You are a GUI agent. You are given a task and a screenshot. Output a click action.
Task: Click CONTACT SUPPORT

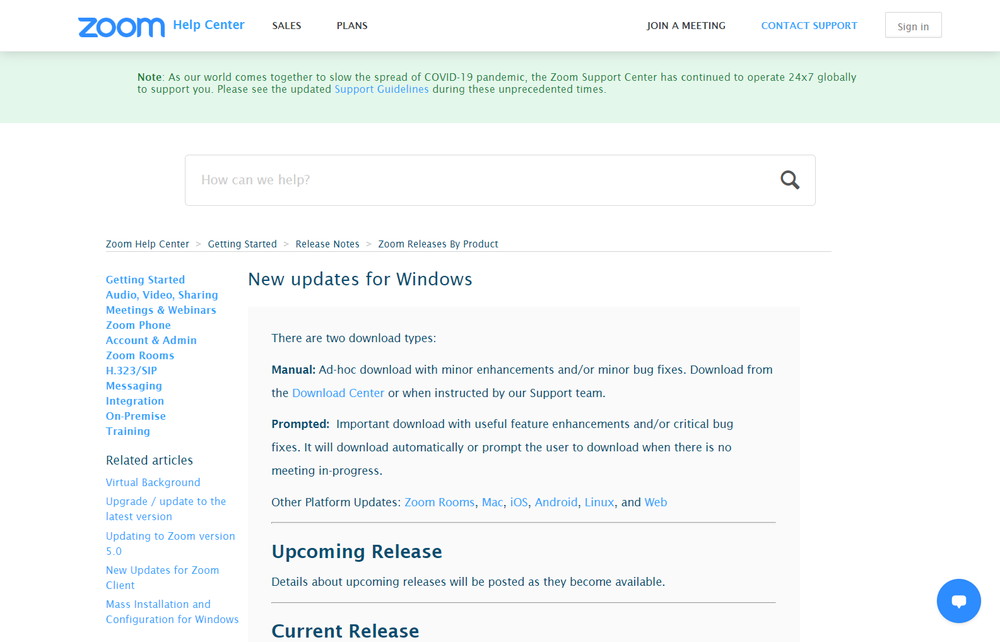(x=809, y=26)
